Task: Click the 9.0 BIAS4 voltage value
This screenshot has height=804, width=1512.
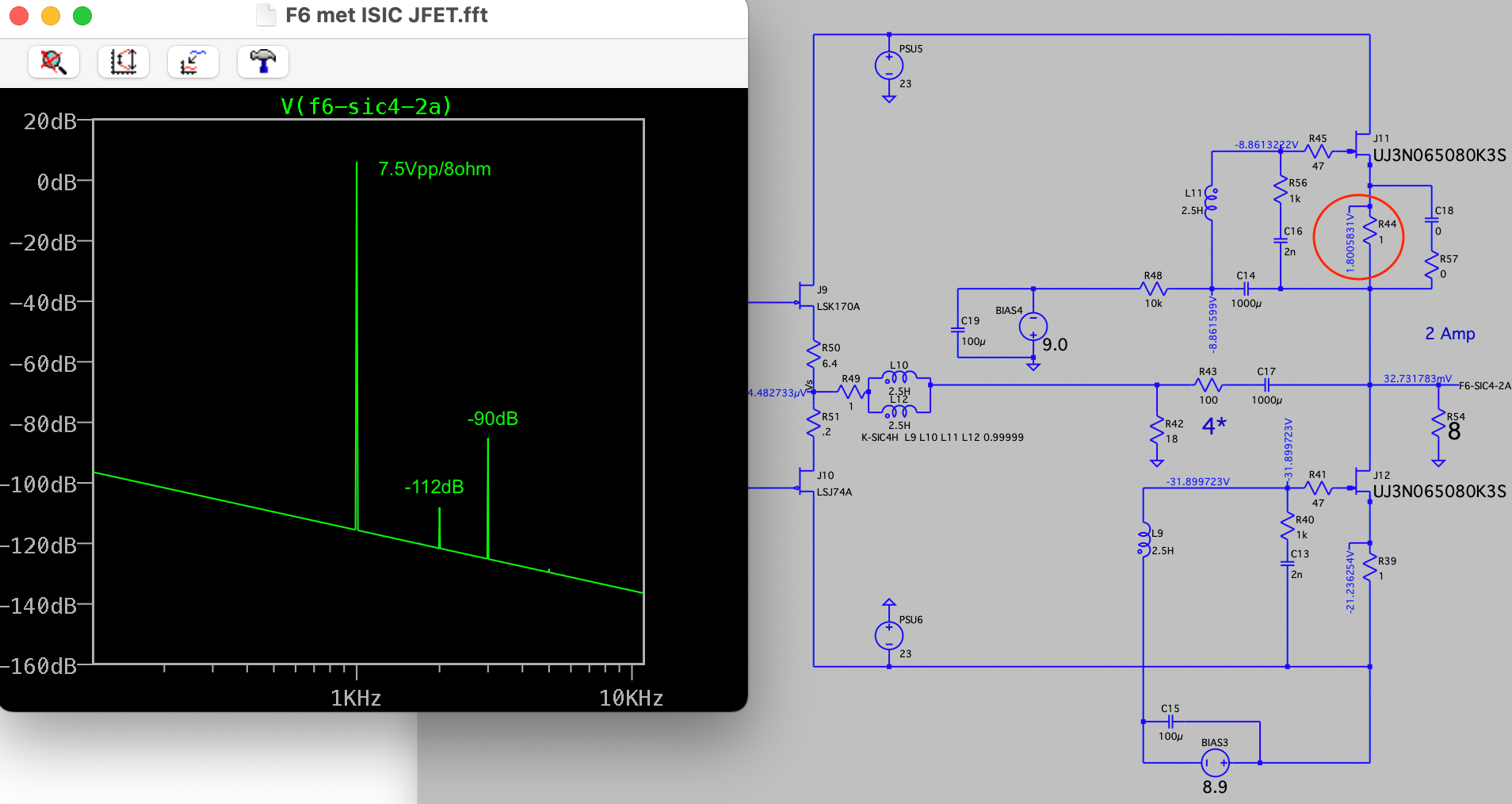Action: pos(1055,345)
